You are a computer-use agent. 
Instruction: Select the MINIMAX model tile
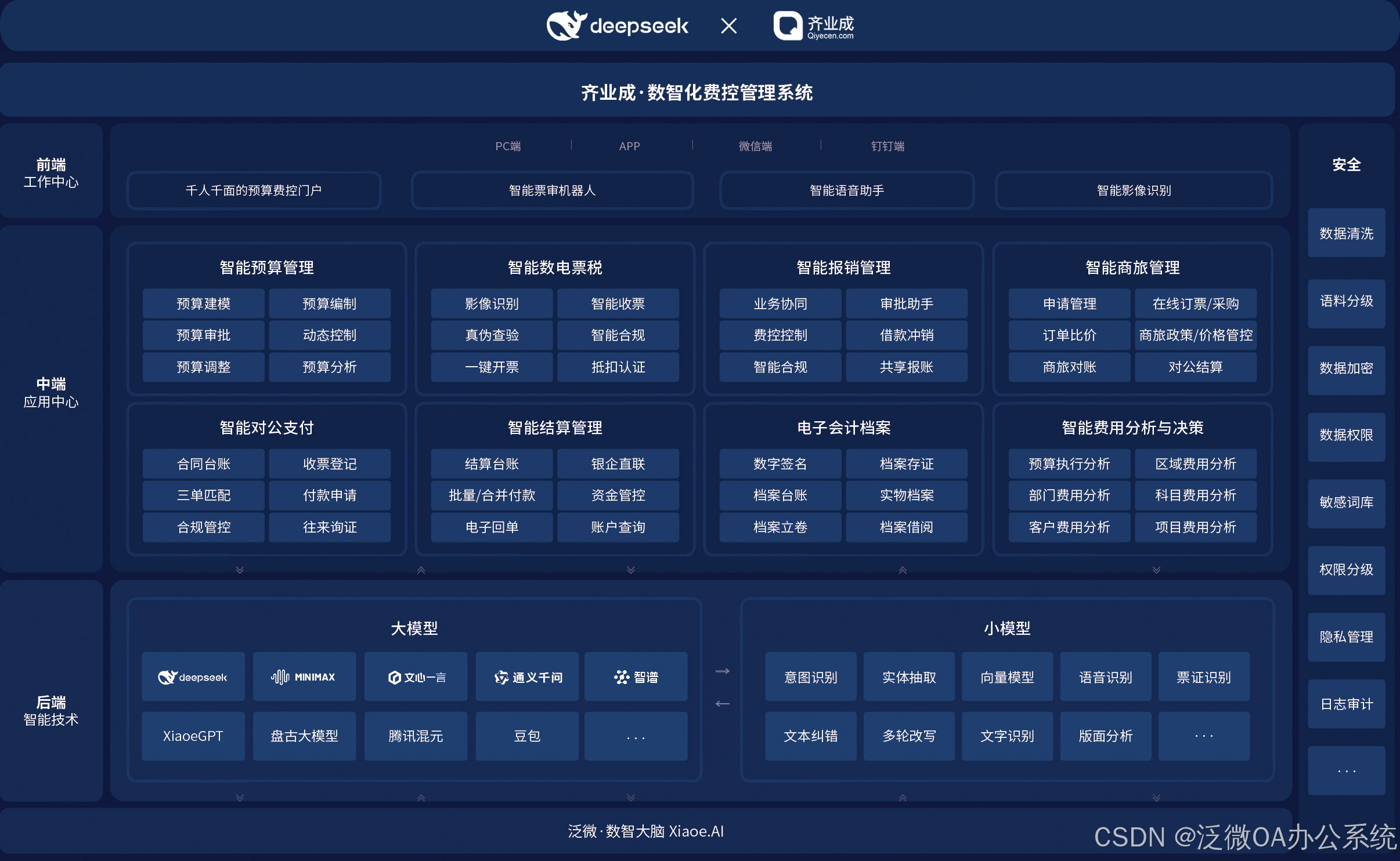point(304,676)
